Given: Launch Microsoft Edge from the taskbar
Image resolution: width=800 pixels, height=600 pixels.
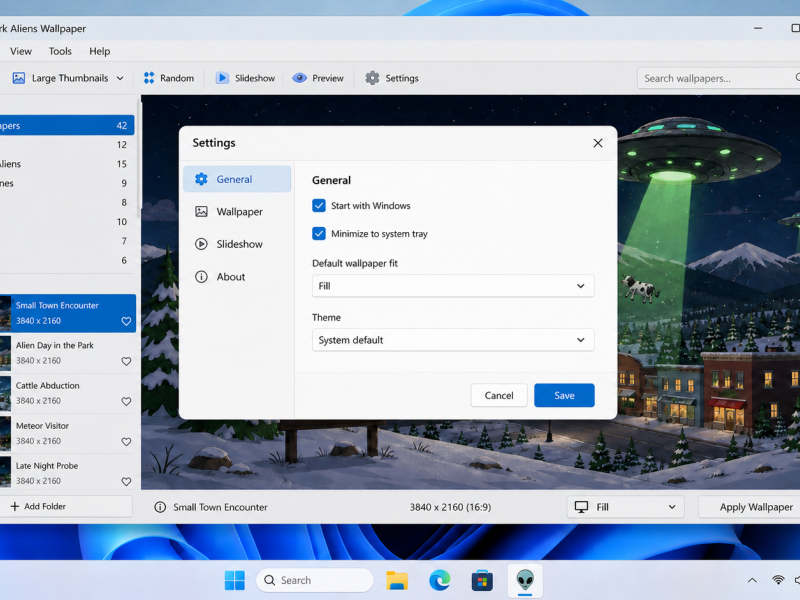Looking at the screenshot, I should pyautogui.click(x=440, y=581).
